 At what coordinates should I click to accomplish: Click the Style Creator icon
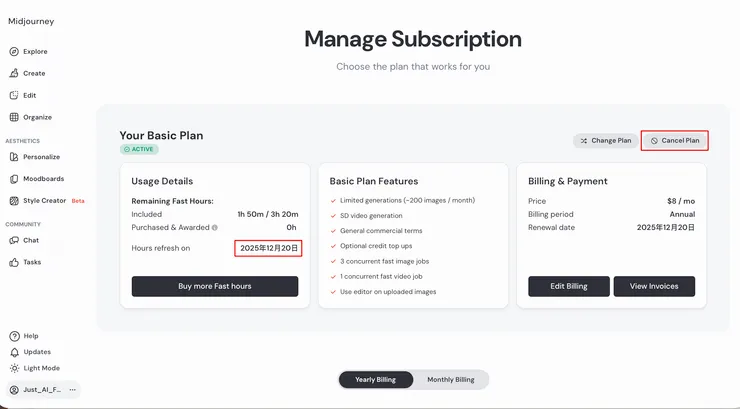tap(14, 201)
